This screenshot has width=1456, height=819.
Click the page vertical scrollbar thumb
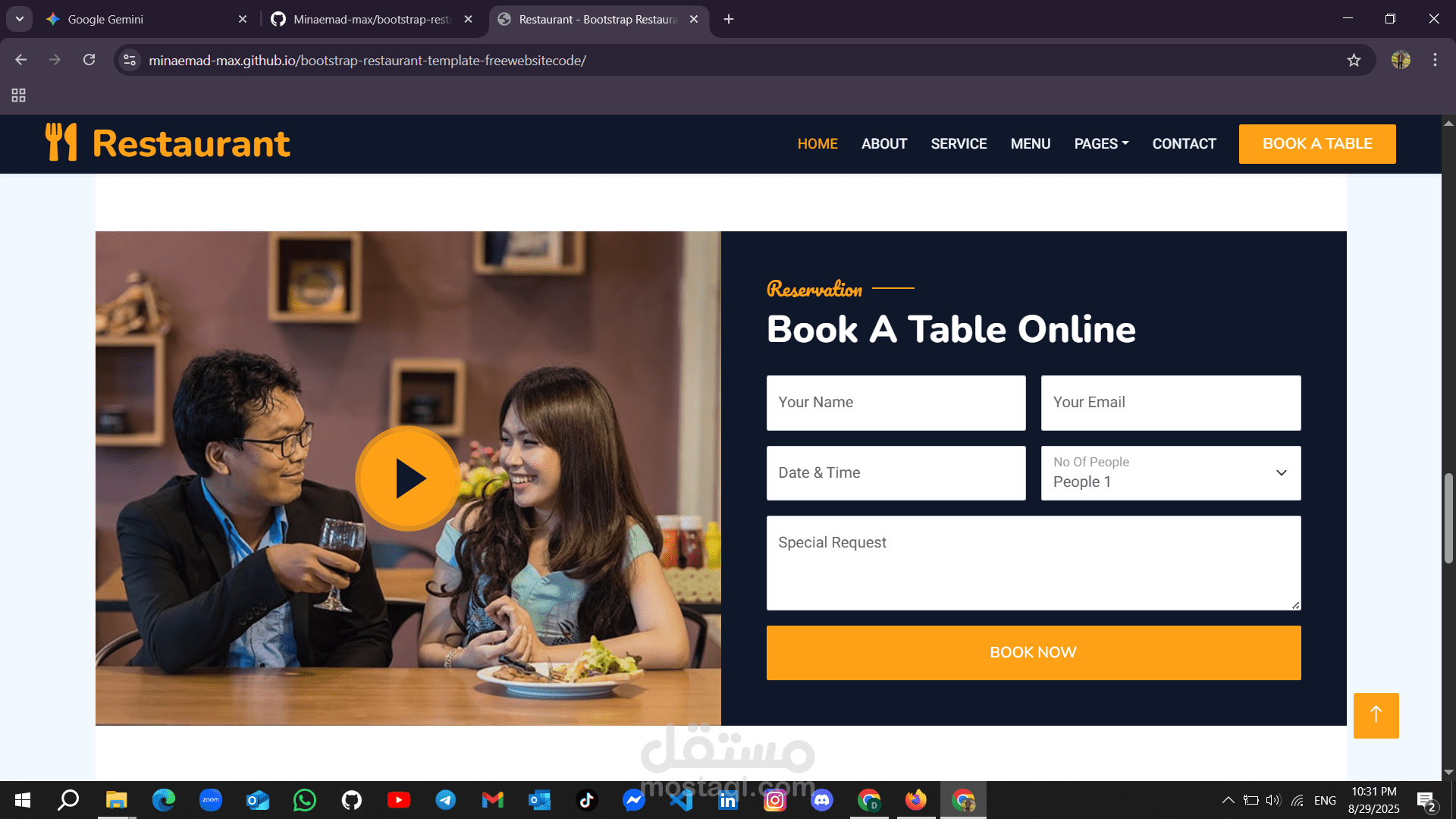(1448, 519)
